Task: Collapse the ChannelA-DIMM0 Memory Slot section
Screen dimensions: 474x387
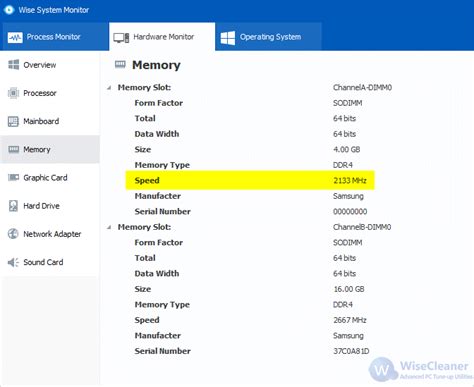Action: click(109, 88)
